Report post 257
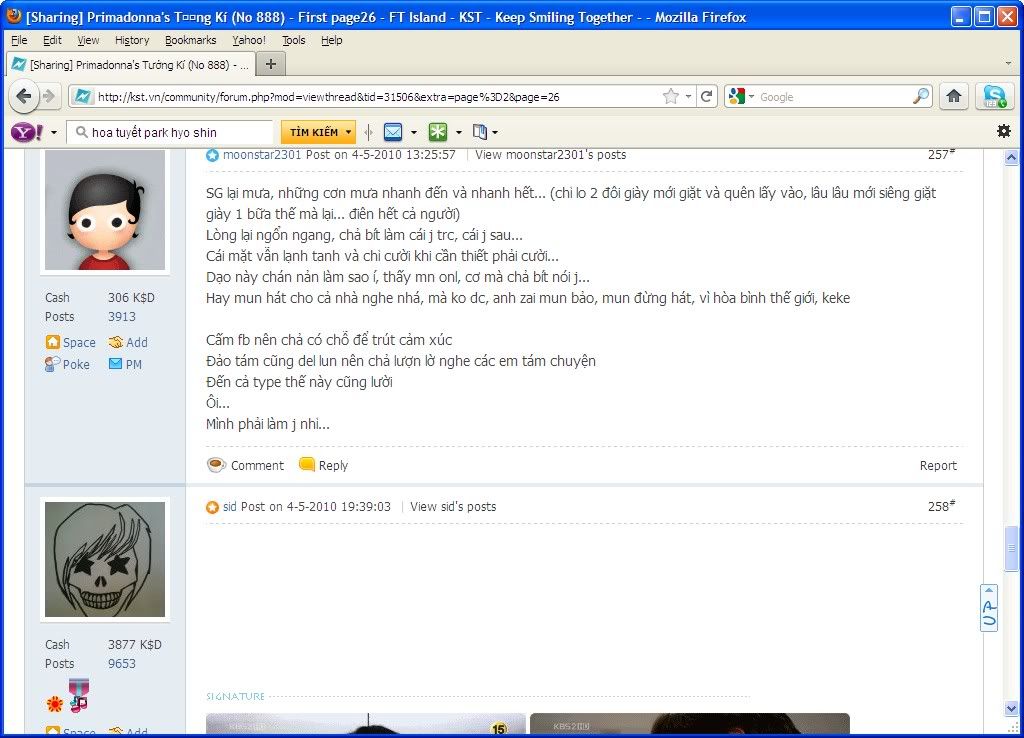 tap(938, 465)
